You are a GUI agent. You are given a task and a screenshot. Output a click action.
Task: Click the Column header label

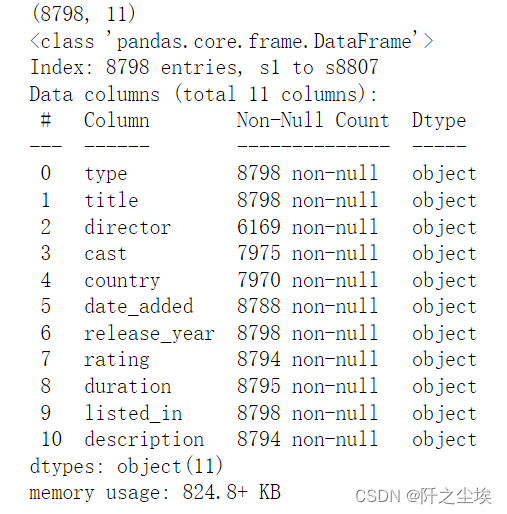116,120
